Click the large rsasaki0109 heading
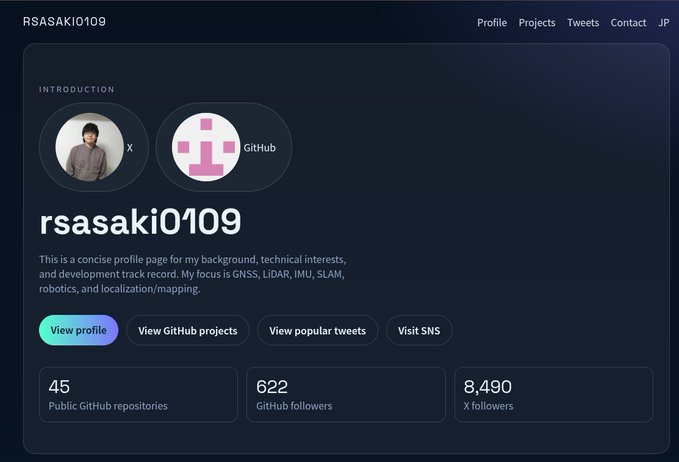Screen dimensions: 679x462 140,222
